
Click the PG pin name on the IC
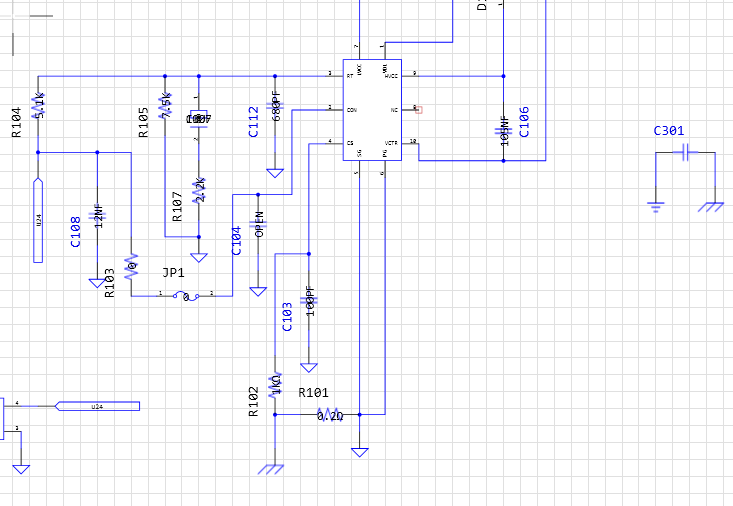(385, 153)
